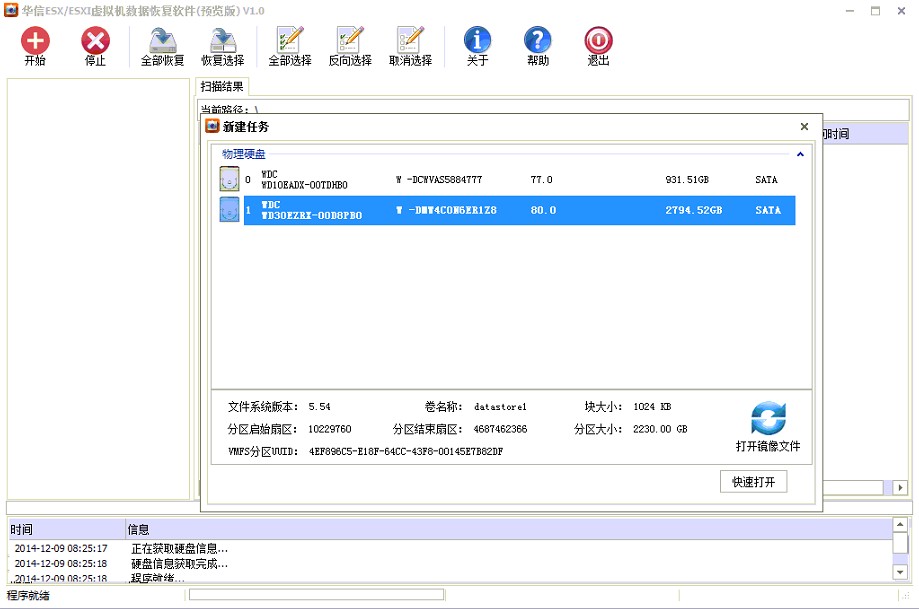The width and height of the screenshot is (919, 609).
Task: Click block size 1024 KB value
Action: tap(652, 406)
